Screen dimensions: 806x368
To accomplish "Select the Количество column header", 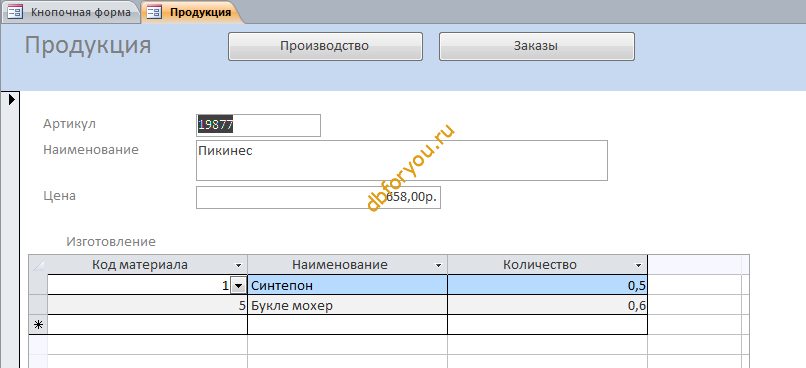I will [547, 265].
